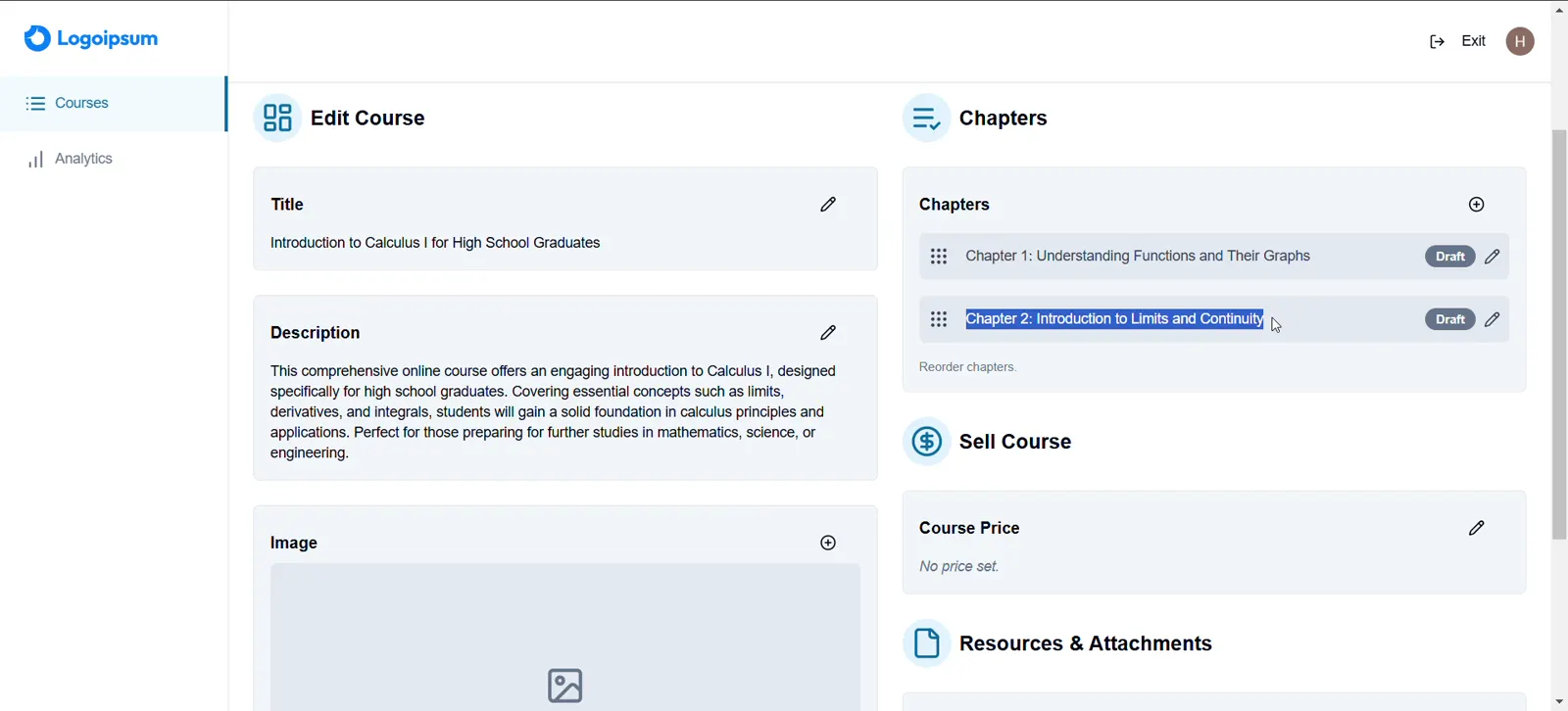
Task: Grab Chapter 1 drag handle
Action: pos(939,256)
